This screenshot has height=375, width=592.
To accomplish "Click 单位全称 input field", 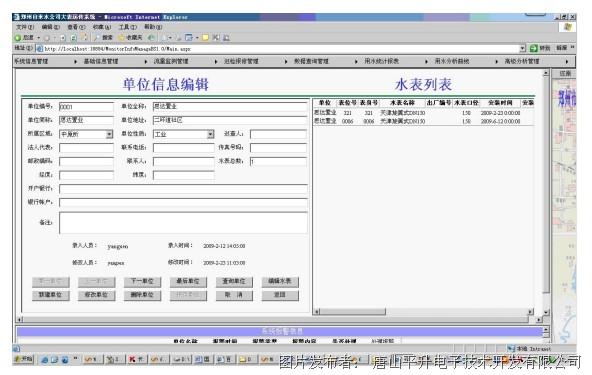I will (x=230, y=106).
